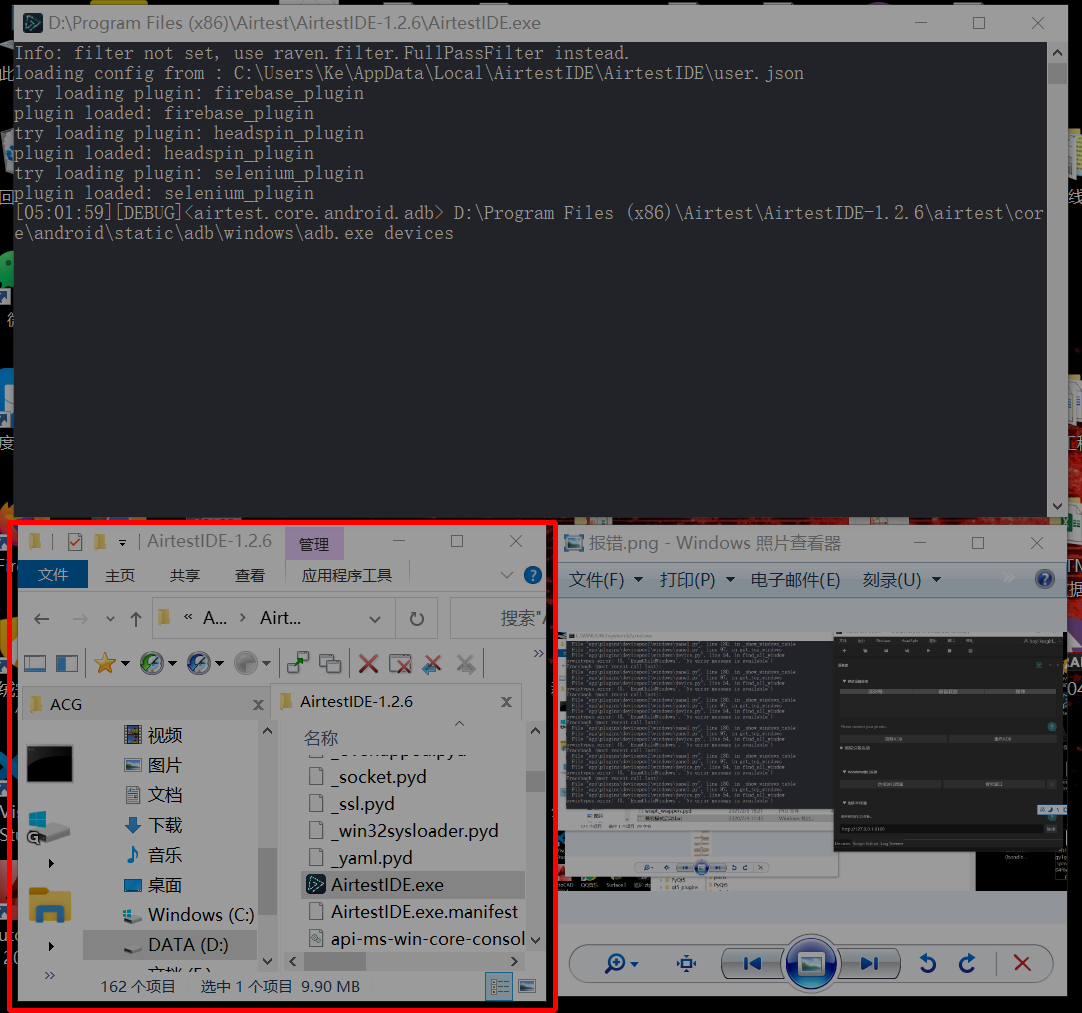Image resolution: width=1082 pixels, height=1013 pixels.
Task: Open 刻录(U) menu in Photo Viewer
Action: pyautogui.click(x=901, y=580)
